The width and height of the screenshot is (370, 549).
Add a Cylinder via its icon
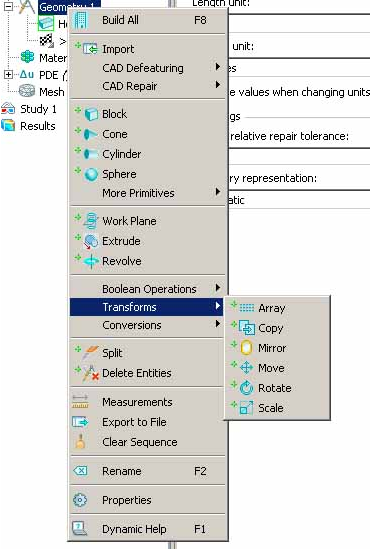point(91,154)
